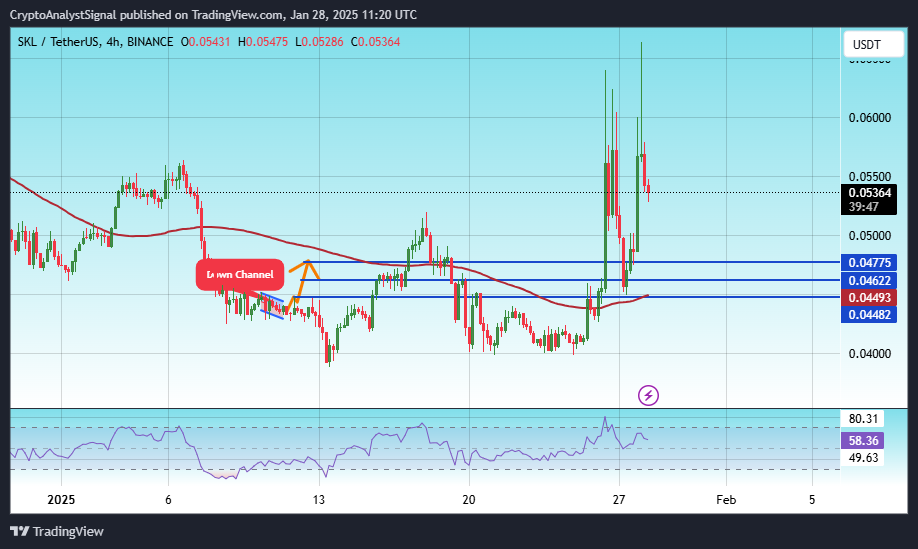This screenshot has width=918, height=549.
Task: Select the 0.04622 blue price label
Action: pos(869,280)
